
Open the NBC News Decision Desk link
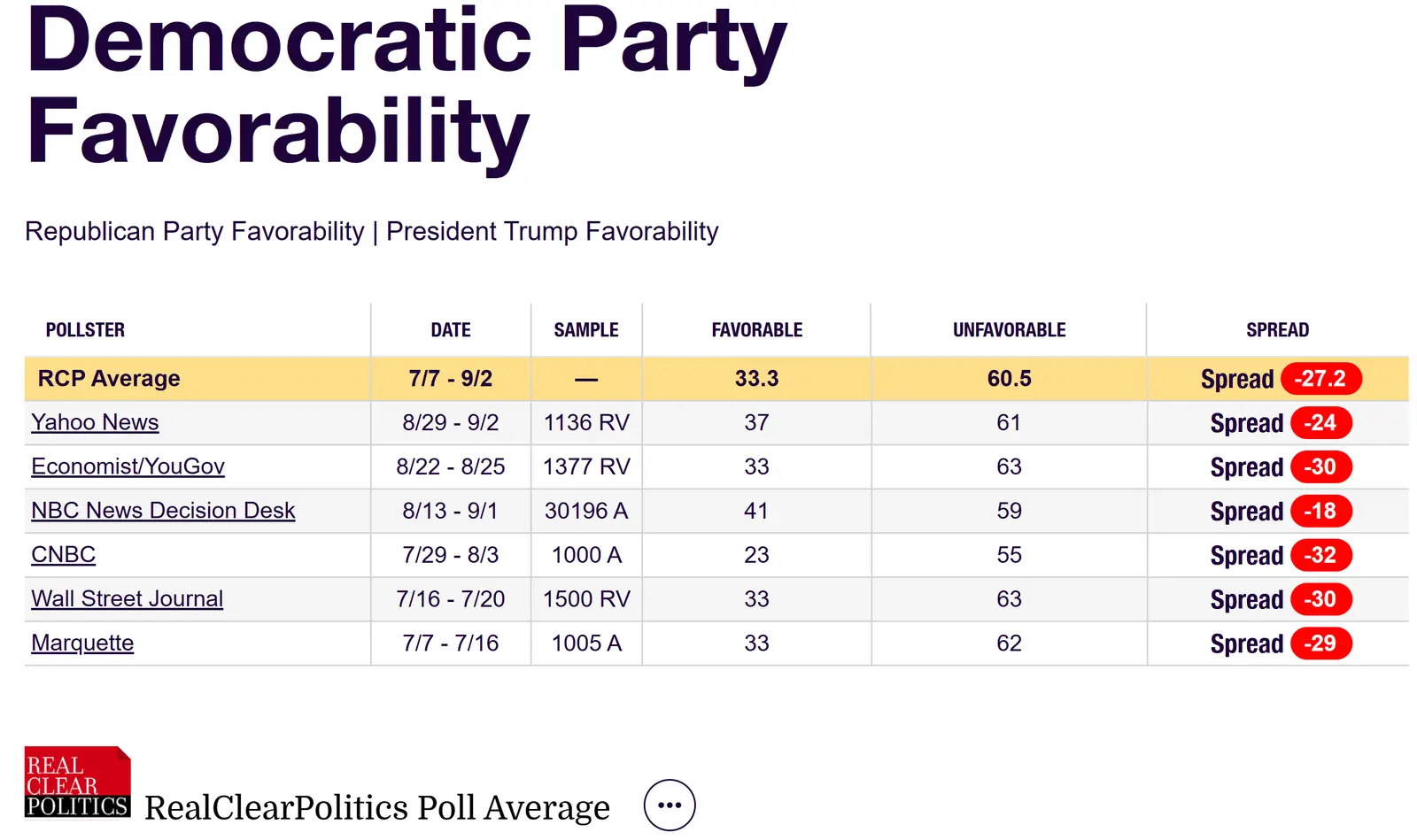coord(163,512)
